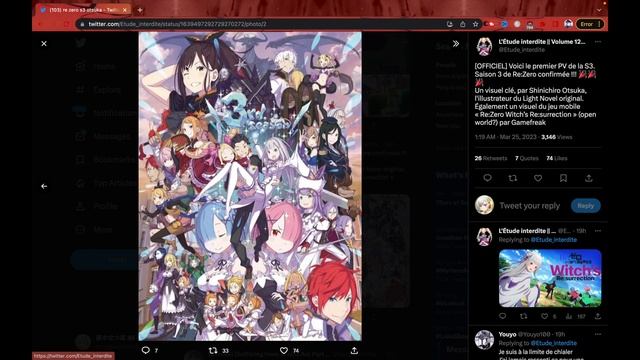This screenshot has height=360, width=640.
Task: Click the reply bubble icon in tweet action row
Action: coord(487,178)
